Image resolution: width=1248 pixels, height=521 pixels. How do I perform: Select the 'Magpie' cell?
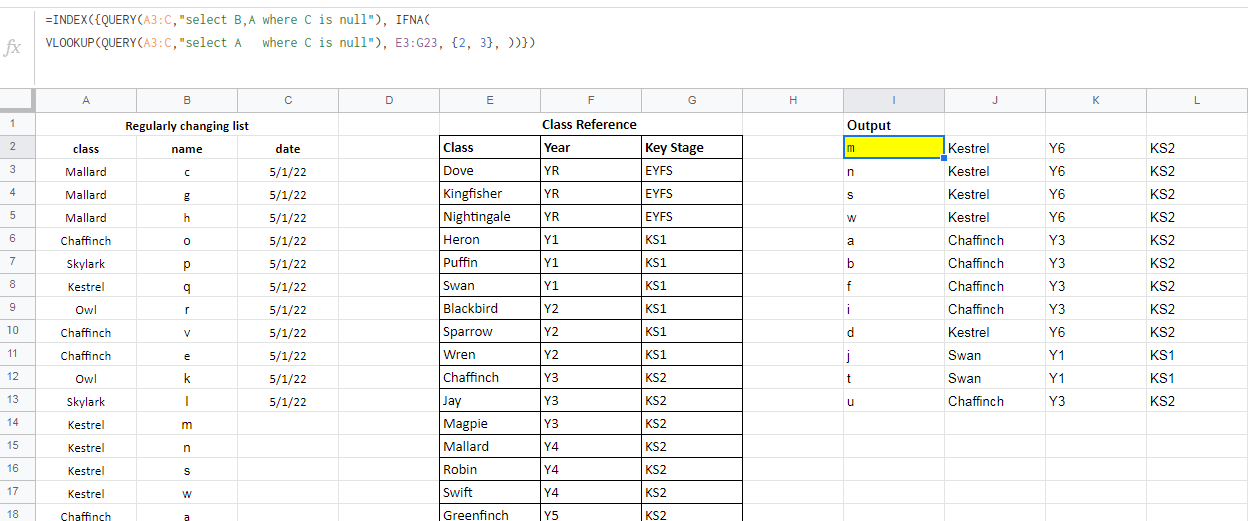tap(490, 423)
